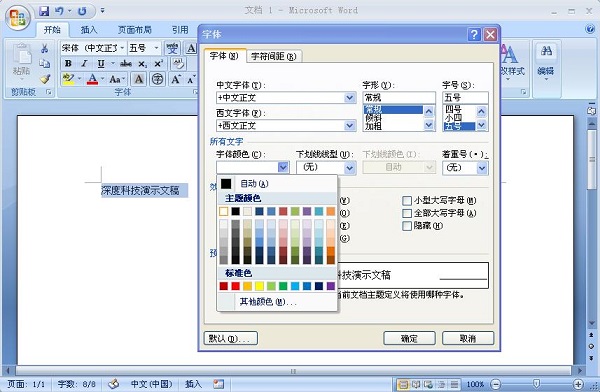The width and height of the screenshot is (600, 392).
Task: Click the Undo arrow icon
Action: pyautogui.click(x=59, y=11)
